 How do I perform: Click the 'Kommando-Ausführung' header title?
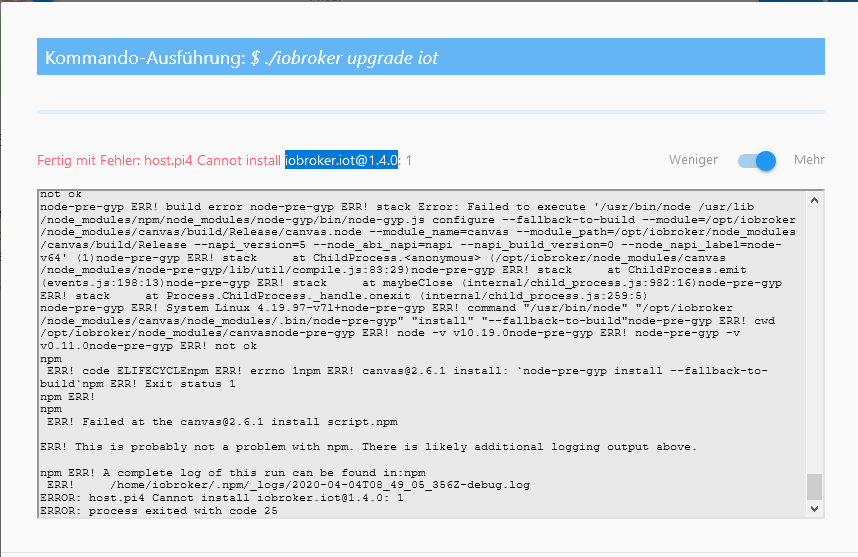(x=241, y=57)
